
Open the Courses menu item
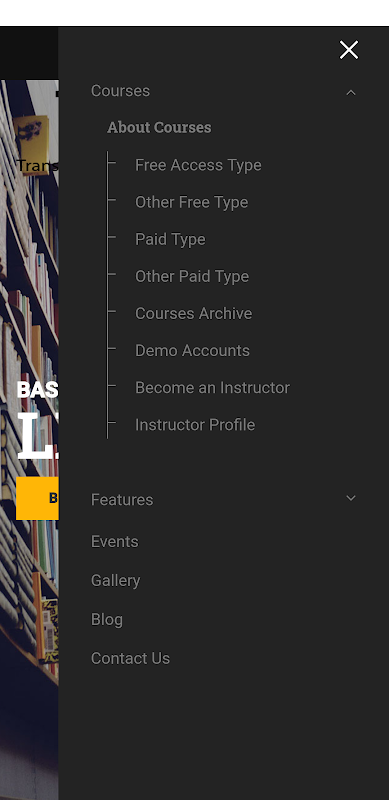tap(120, 91)
